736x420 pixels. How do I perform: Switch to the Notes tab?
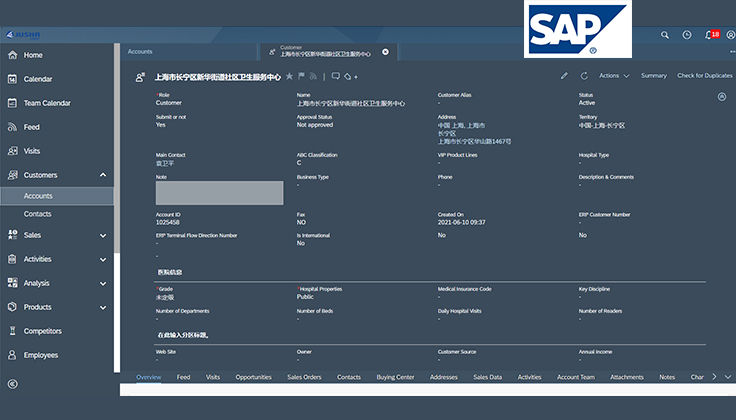point(667,377)
